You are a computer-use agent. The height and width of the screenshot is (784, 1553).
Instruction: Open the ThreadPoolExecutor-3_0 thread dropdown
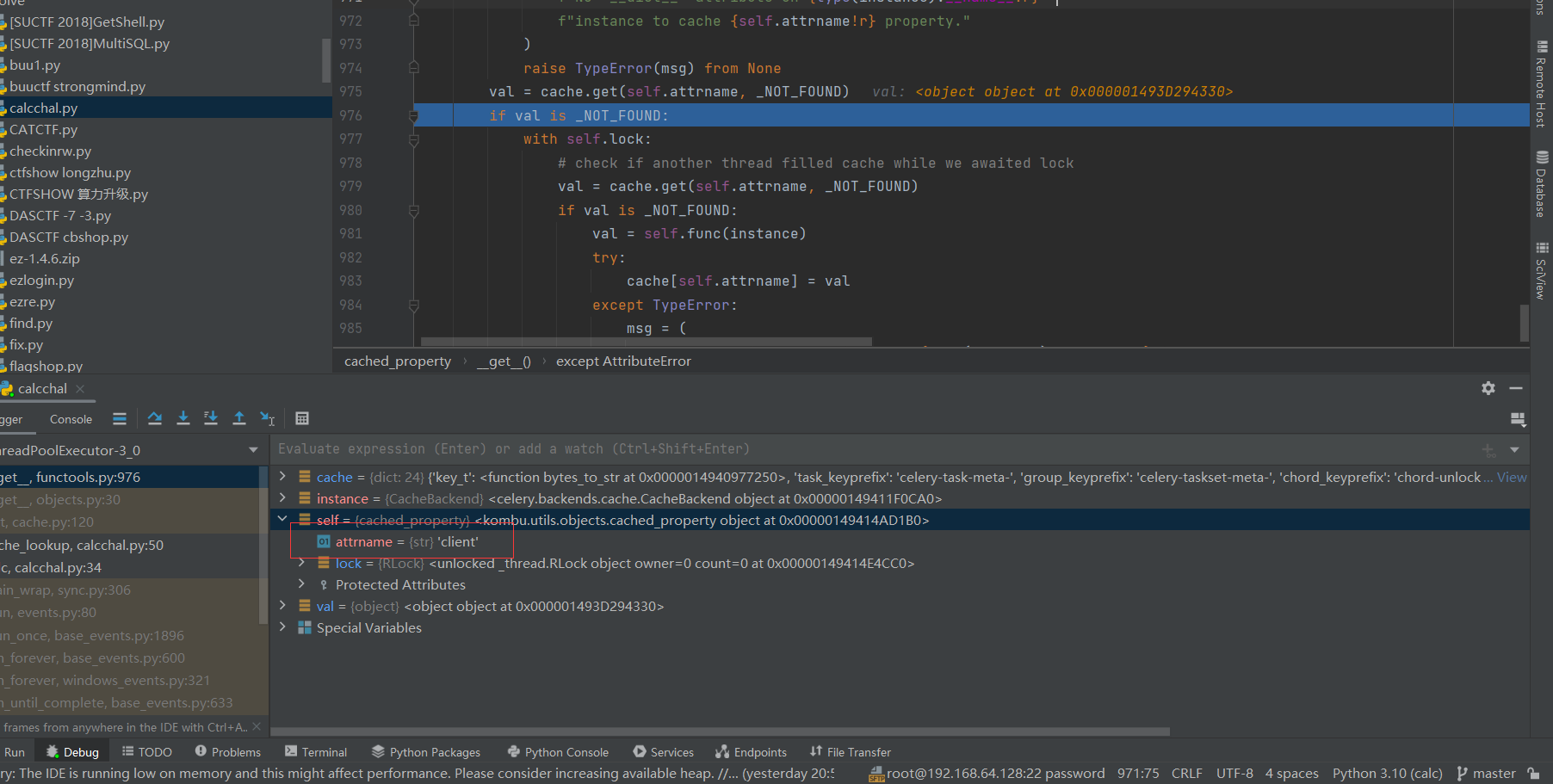253,450
